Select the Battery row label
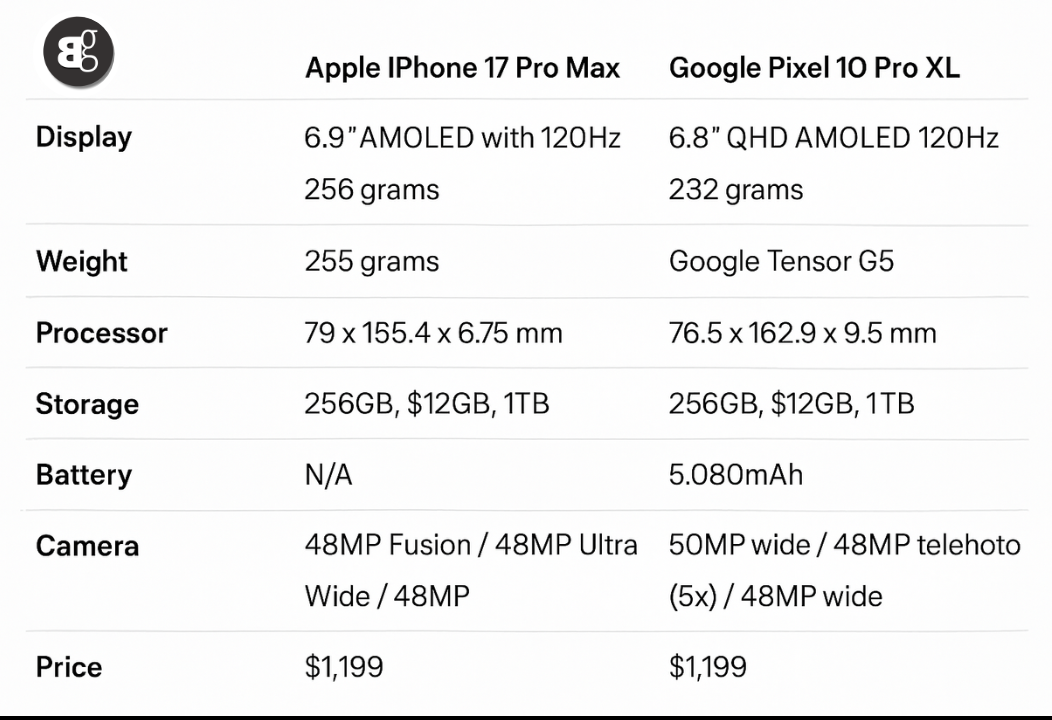This screenshot has width=1052, height=720. [84, 475]
